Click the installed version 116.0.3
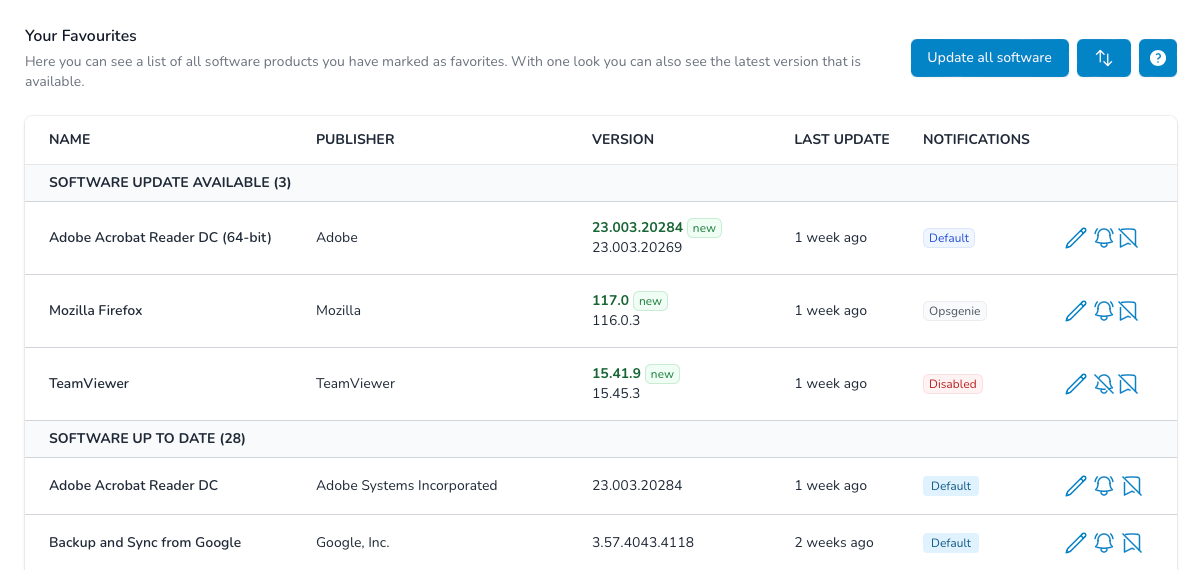This screenshot has height=570, width=1204. [616, 321]
